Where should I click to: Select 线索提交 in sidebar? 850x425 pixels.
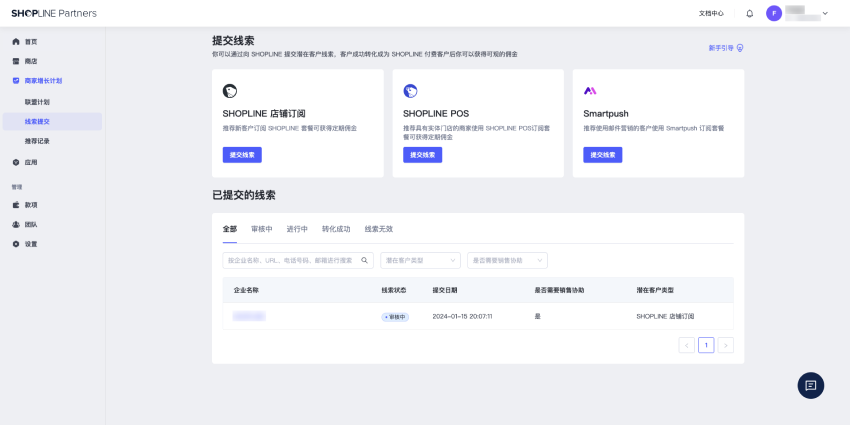[x=53, y=121]
